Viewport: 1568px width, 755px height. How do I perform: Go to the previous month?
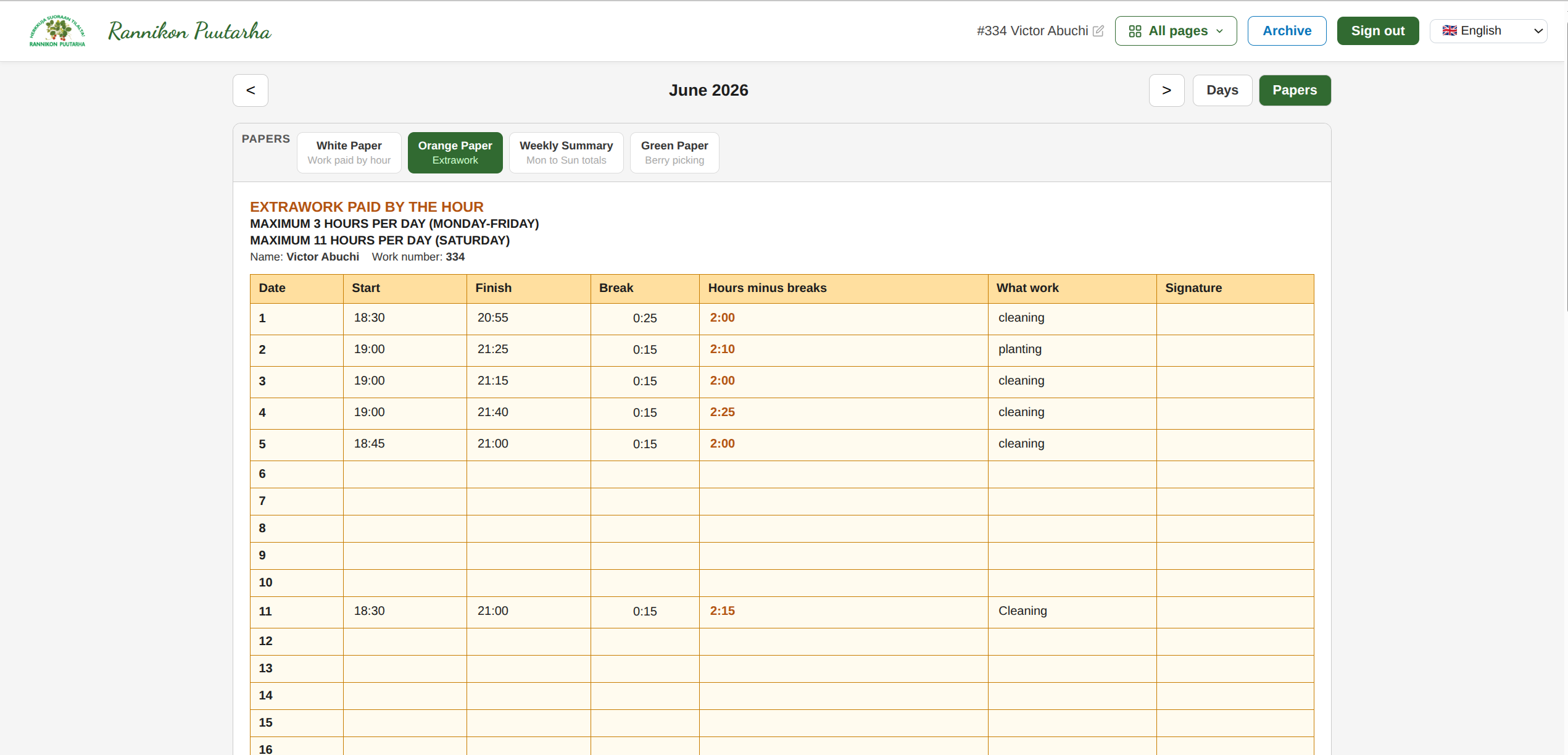(251, 90)
